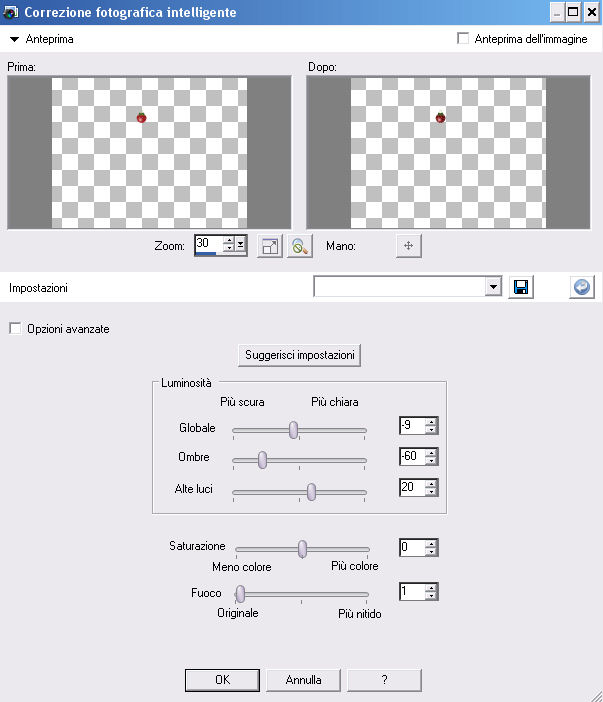Click the dialog title bar camera icon

pyautogui.click(x=10, y=12)
